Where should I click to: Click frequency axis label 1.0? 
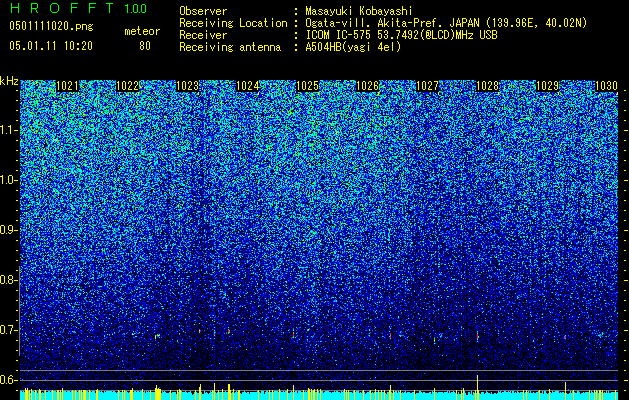coord(9,180)
